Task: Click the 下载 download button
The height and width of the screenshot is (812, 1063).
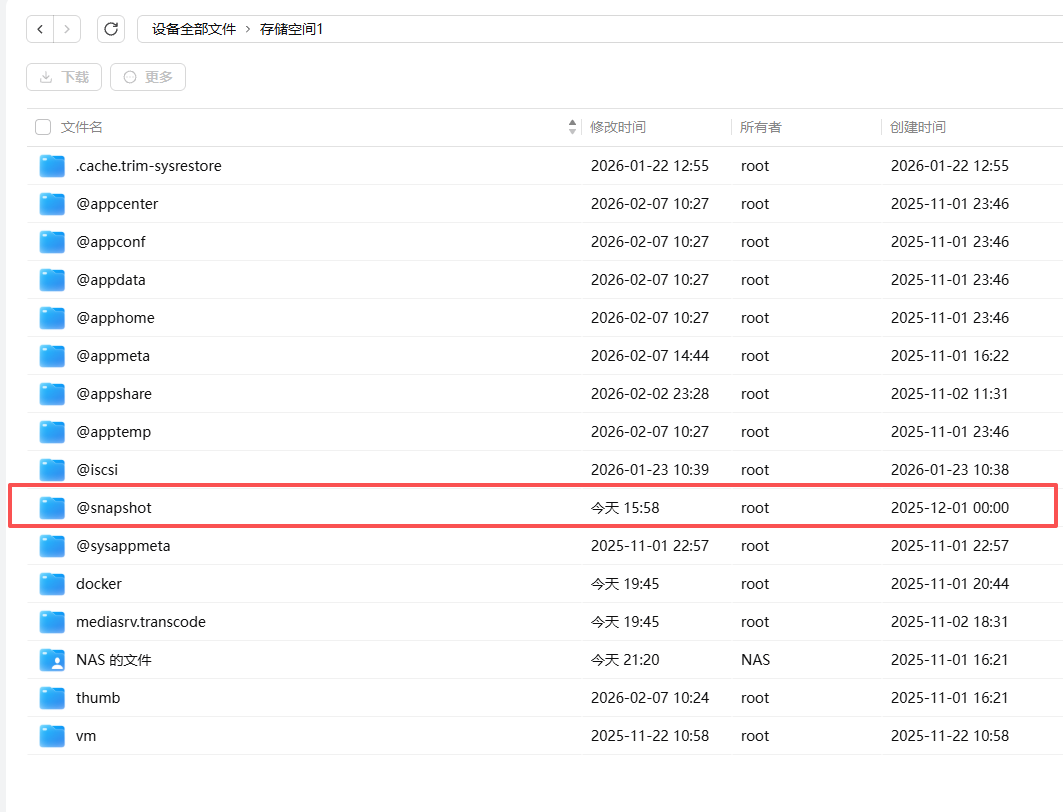Action: click(x=64, y=77)
